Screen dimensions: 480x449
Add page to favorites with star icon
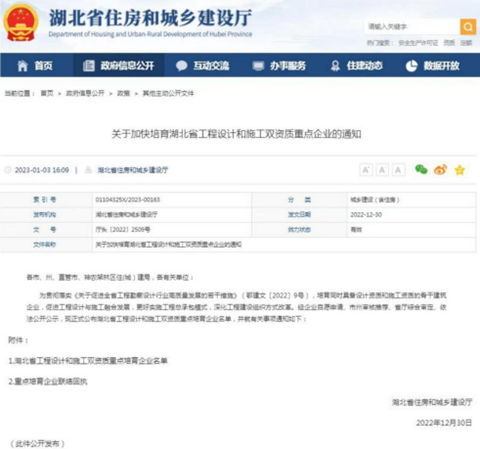coord(460,170)
